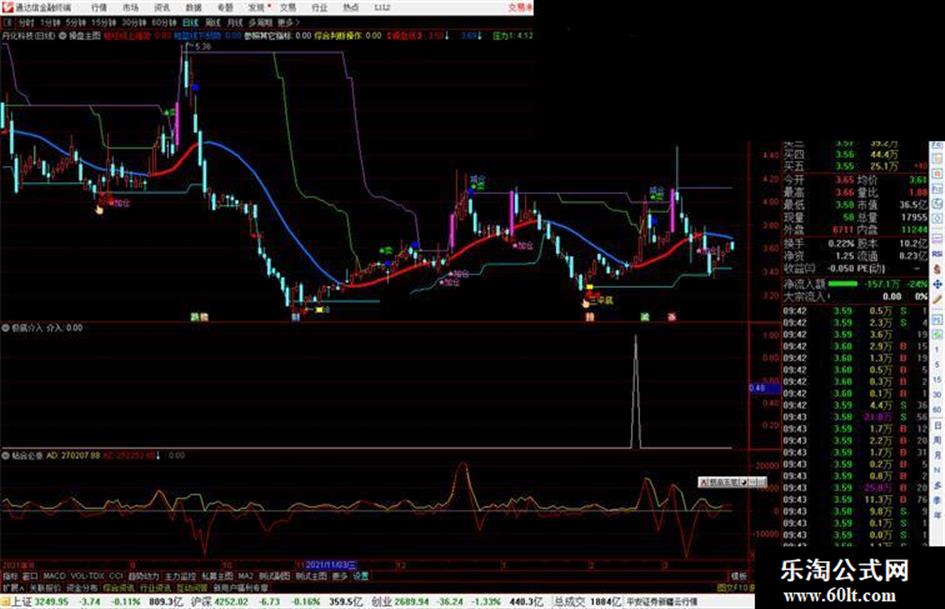Click the white spike in middle sub-chart
Screen dimensions: 945x609
(x=635, y=392)
